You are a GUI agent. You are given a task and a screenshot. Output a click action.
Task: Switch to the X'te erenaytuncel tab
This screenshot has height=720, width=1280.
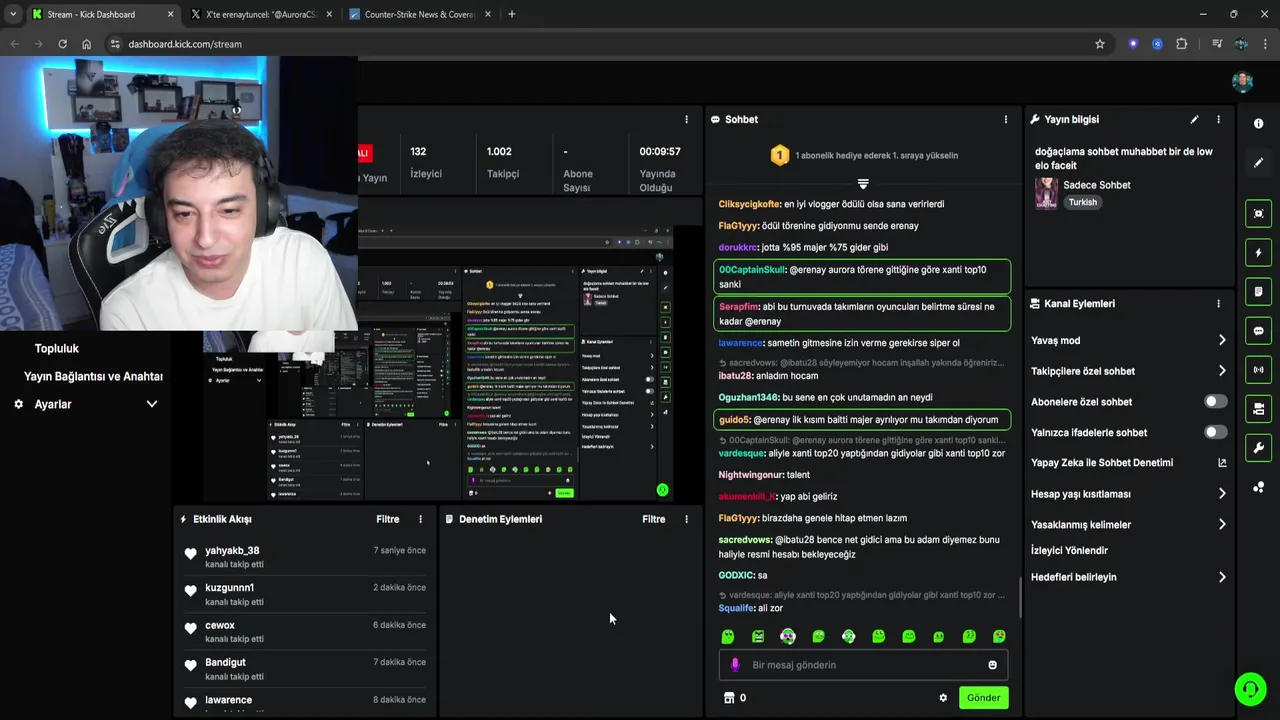coord(260,14)
